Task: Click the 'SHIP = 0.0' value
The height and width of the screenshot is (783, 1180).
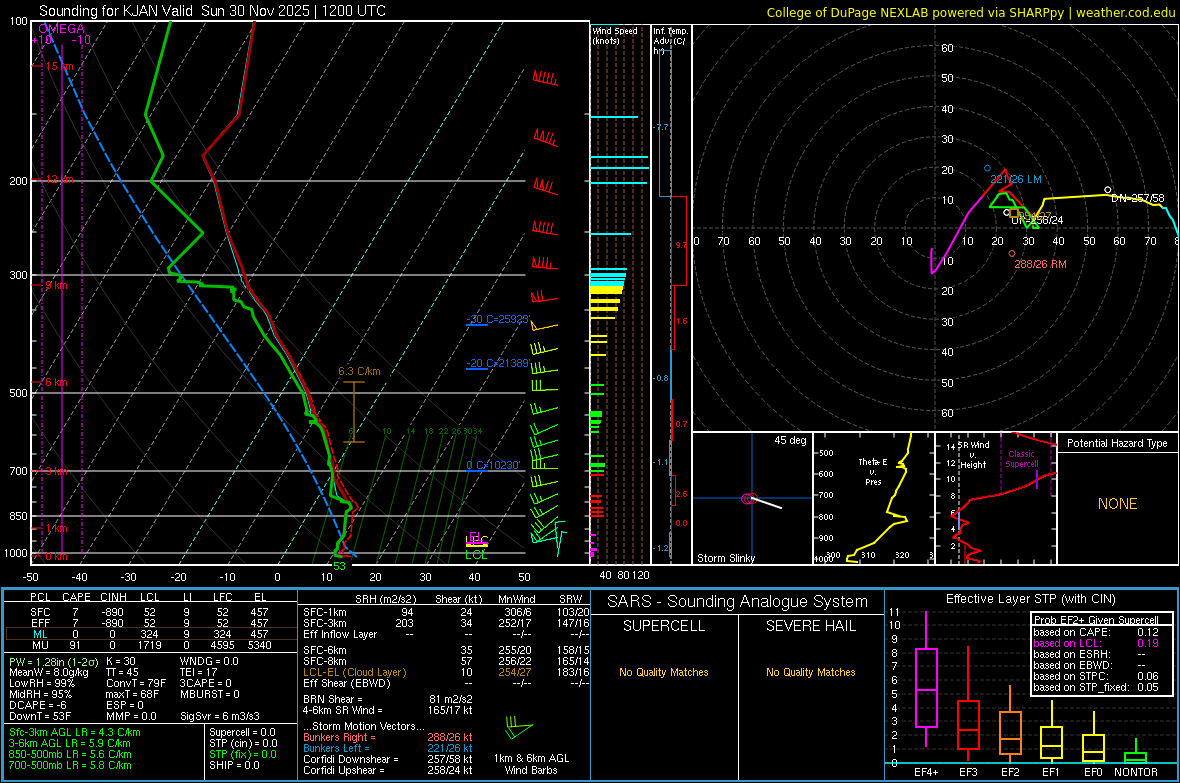Action: (234, 765)
